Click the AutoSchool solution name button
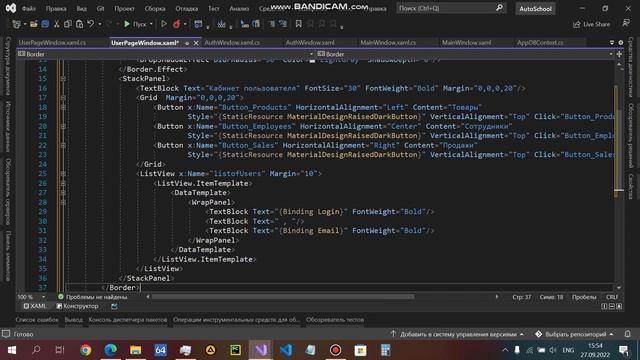 [x=535, y=9]
